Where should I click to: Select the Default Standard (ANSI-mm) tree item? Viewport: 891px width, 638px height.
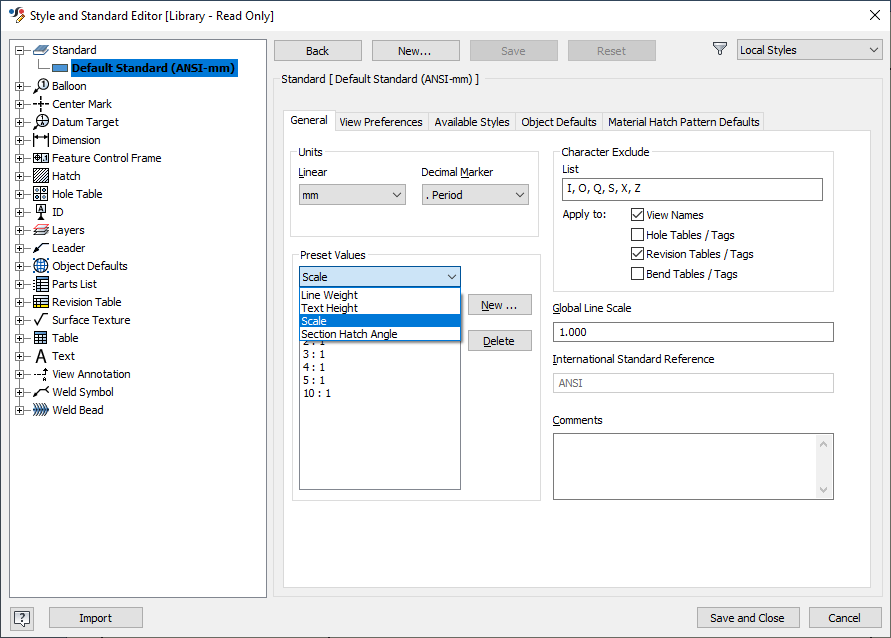point(153,68)
